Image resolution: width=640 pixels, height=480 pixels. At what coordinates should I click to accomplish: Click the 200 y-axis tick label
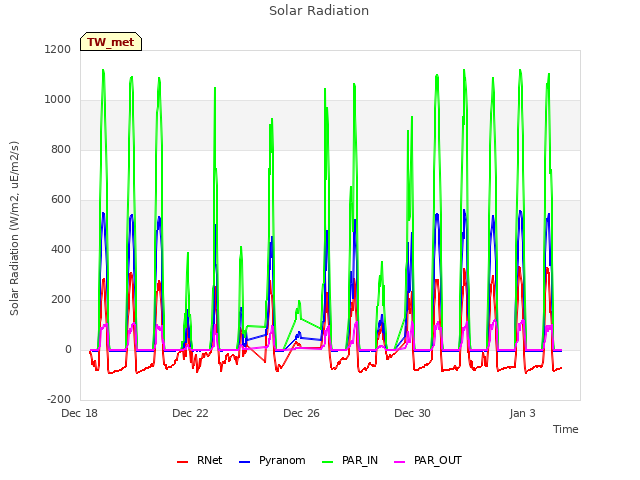click(x=61, y=300)
